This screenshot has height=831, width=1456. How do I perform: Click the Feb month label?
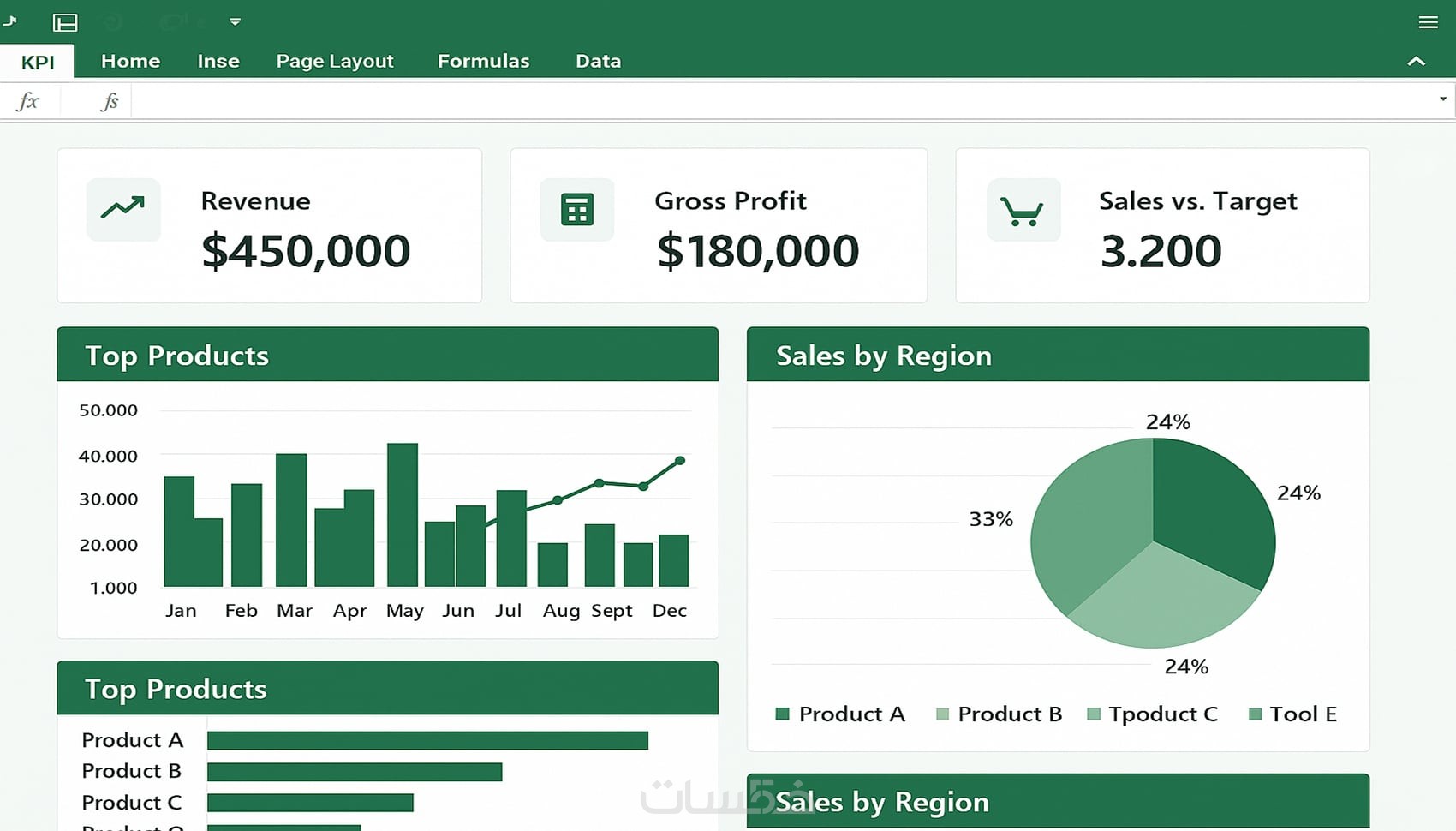click(241, 611)
